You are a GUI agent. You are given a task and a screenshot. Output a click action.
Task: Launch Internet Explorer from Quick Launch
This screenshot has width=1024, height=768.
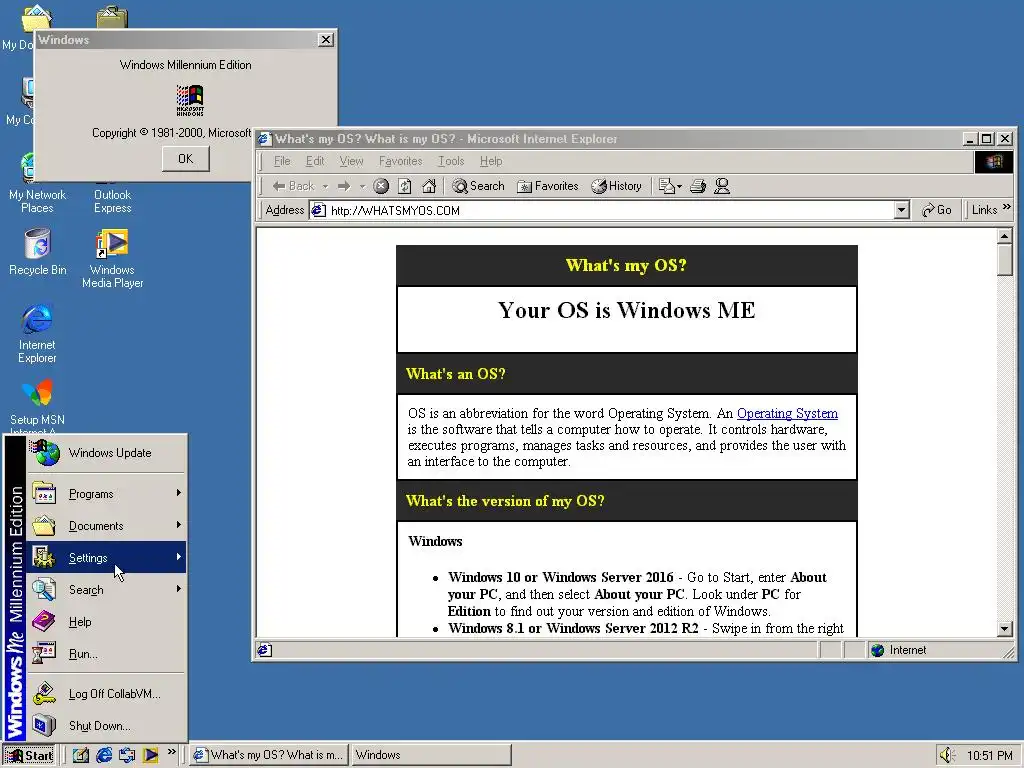(x=104, y=755)
